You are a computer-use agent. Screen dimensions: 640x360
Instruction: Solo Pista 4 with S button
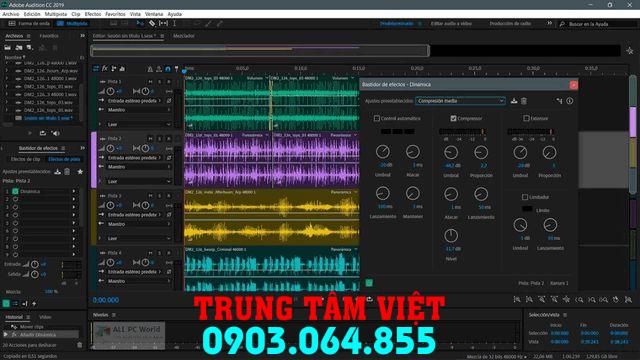pos(160,253)
